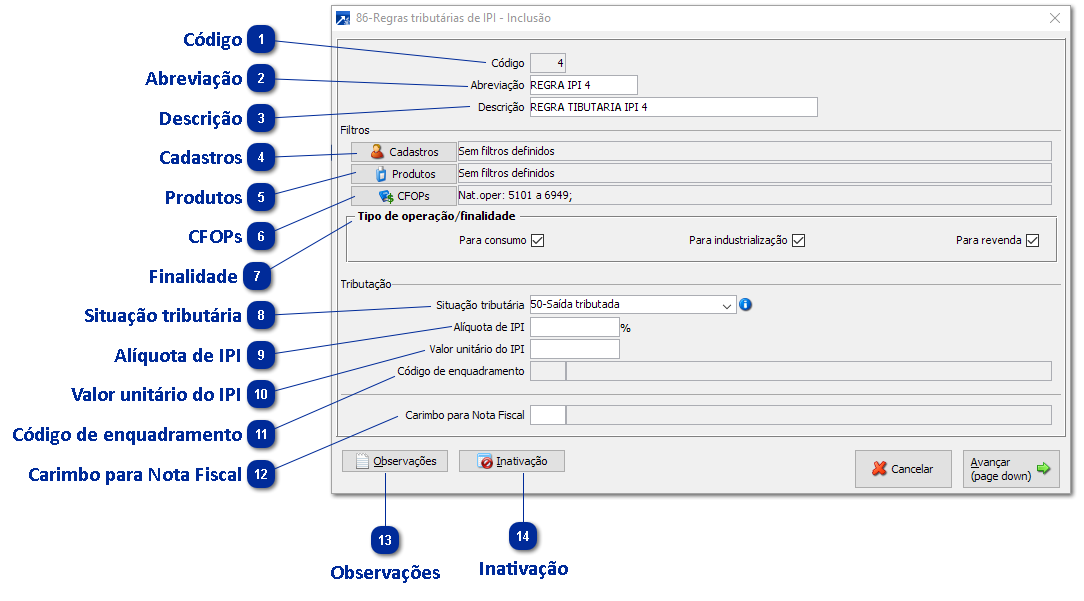Click the Produtos filter button

404,174
